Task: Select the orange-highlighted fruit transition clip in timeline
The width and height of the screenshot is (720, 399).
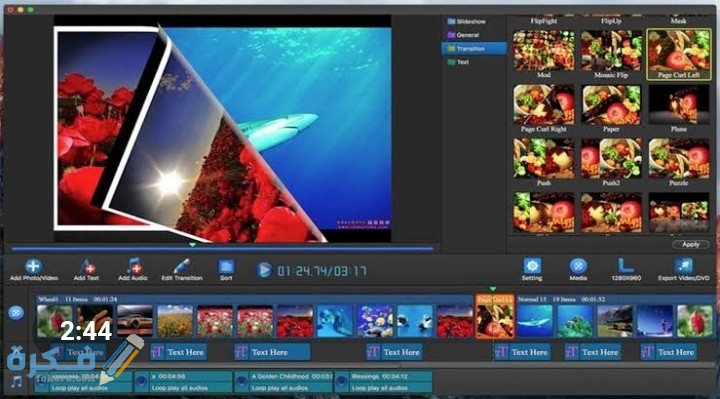Action: (x=495, y=317)
